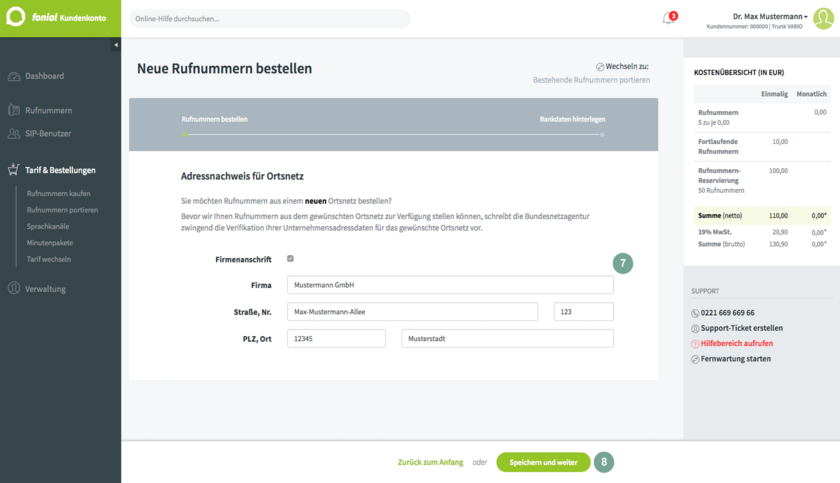Click the Dashboard gauge icon

tap(14, 77)
